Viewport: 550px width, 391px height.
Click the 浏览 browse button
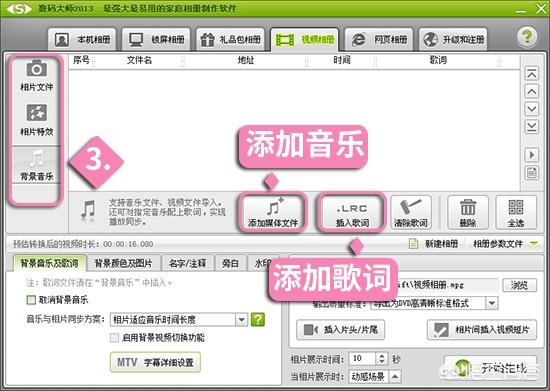tap(519, 285)
